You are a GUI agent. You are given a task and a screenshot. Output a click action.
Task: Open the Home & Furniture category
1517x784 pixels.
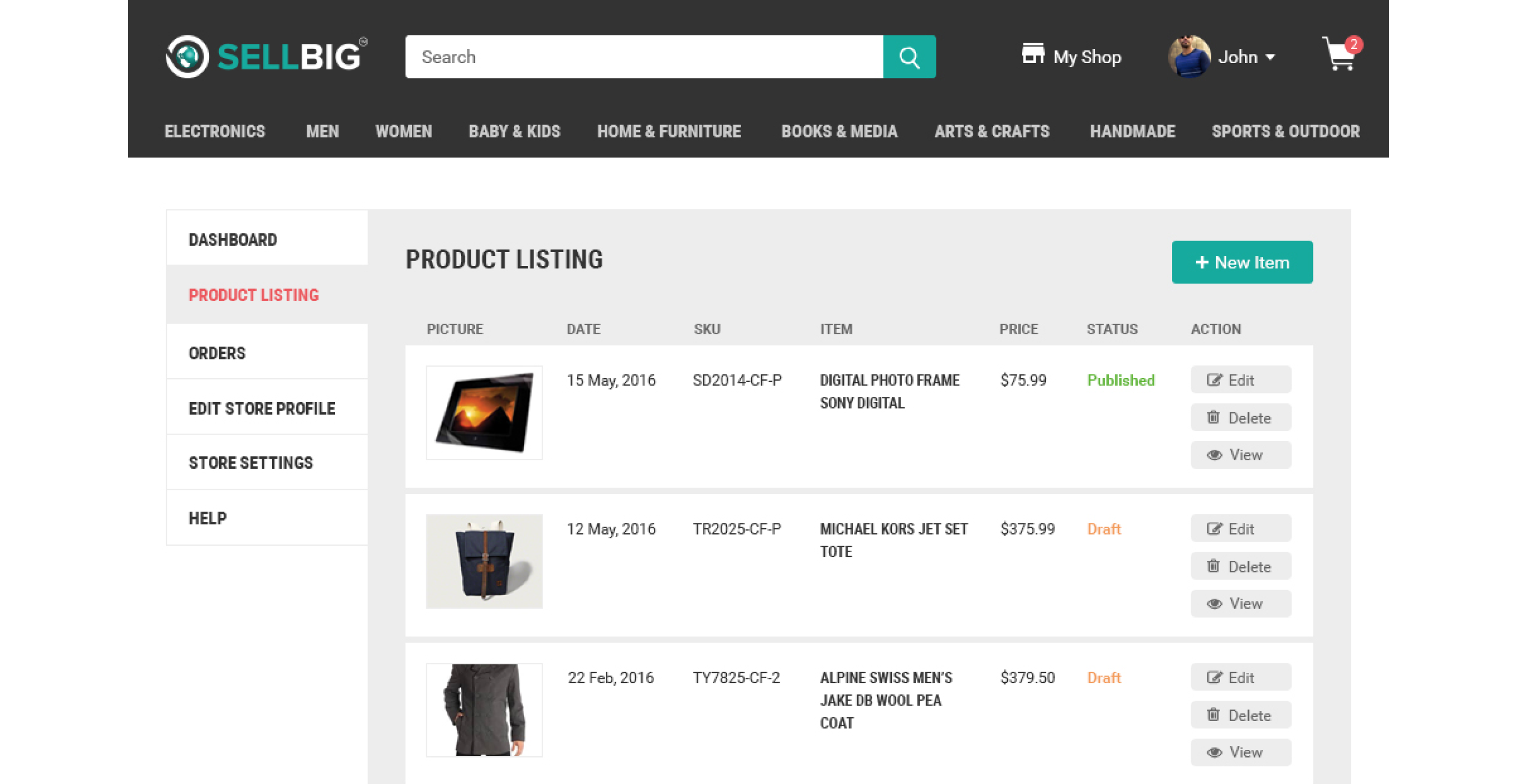pos(669,131)
